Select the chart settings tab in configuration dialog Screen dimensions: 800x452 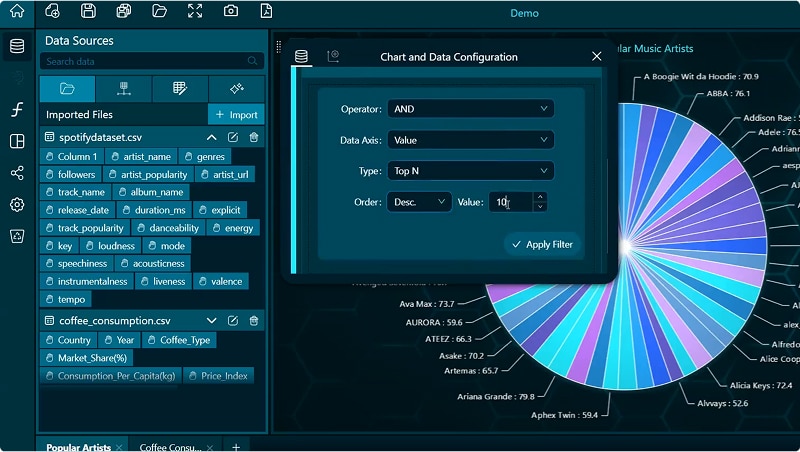[x=333, y=57]
